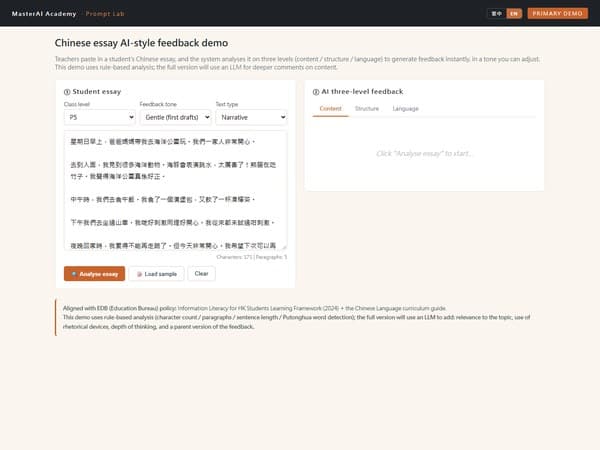Open the Feedback tone dropdown
Image resolution: width=600 pixels, height=450 pixels.
tap(175, 117)
